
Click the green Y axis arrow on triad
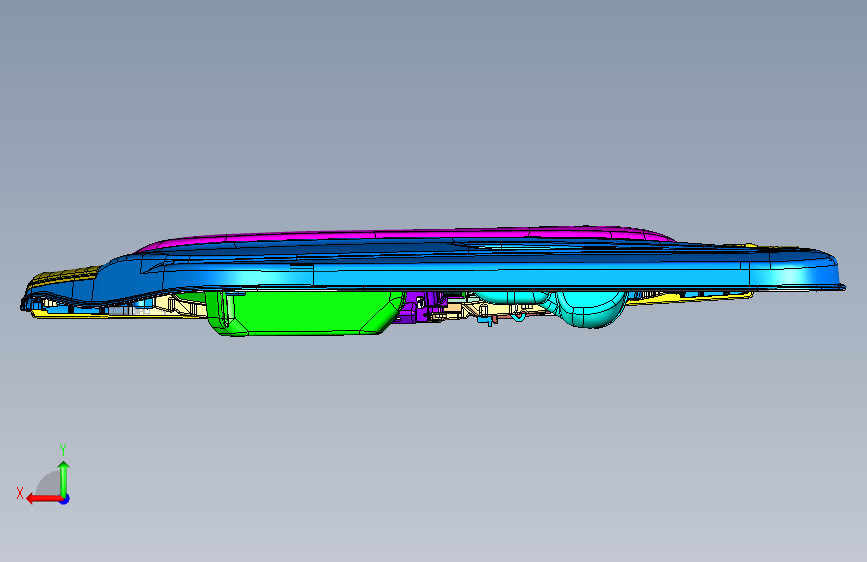(x=64, y=478)
